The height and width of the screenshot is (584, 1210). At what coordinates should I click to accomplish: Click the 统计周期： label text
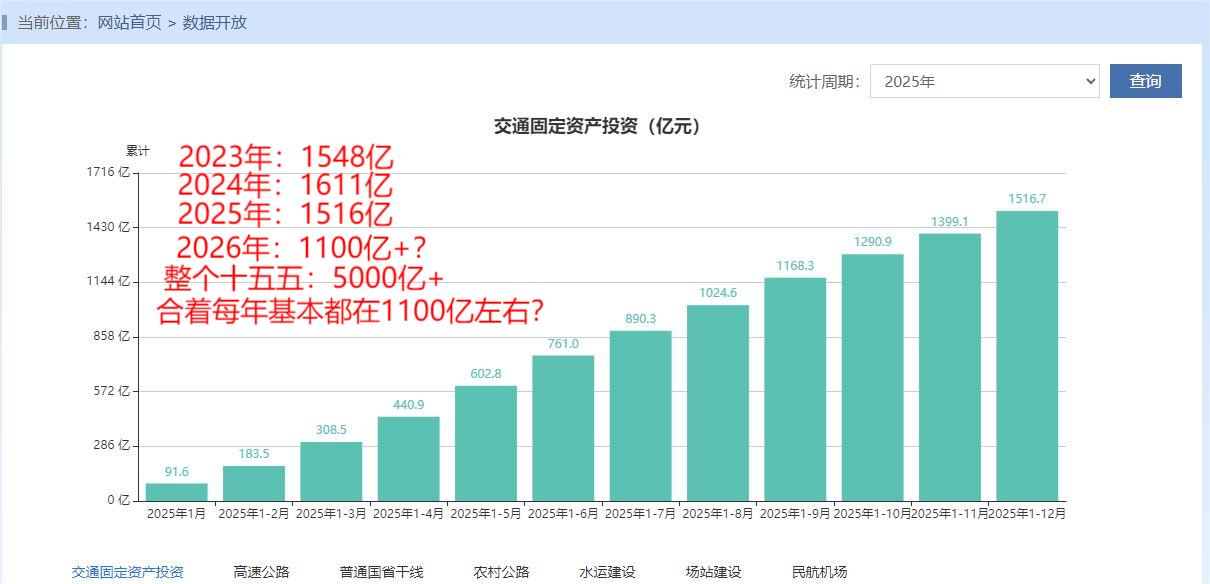tap(825, 82)
